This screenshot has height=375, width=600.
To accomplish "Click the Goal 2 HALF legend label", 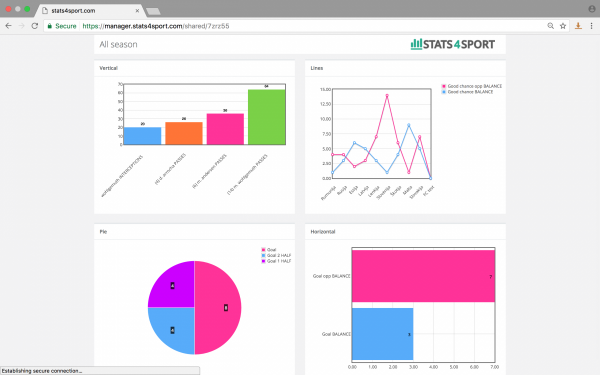I will pos(279,255).
